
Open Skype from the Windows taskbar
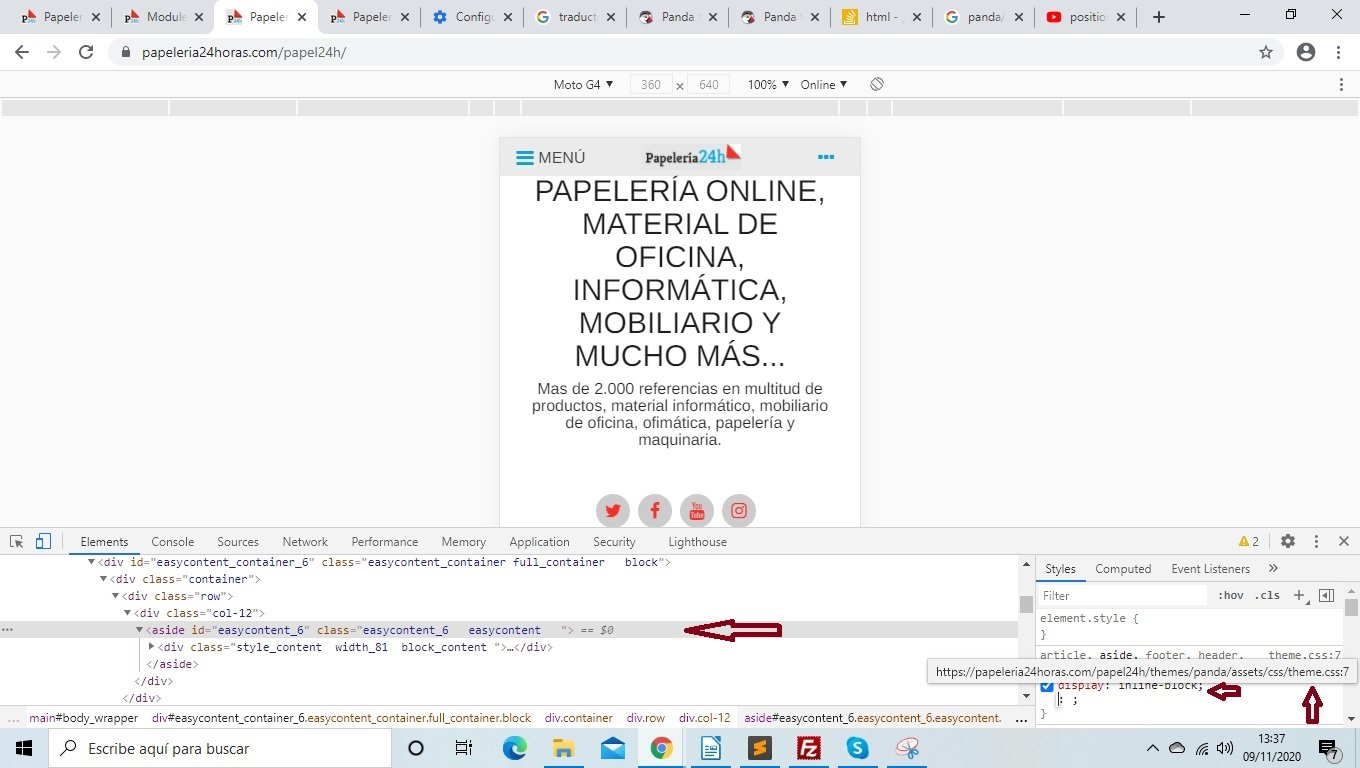tap(857, 748)
